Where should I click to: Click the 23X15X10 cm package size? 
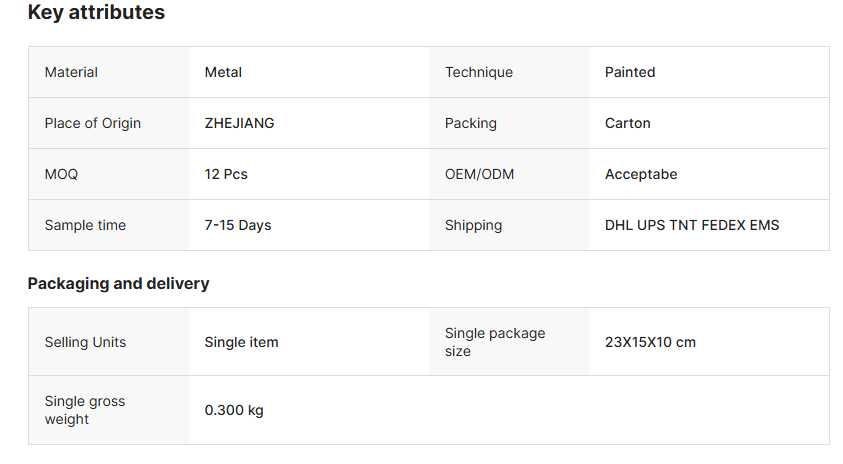pyautogui.click(x=650, y=342)
